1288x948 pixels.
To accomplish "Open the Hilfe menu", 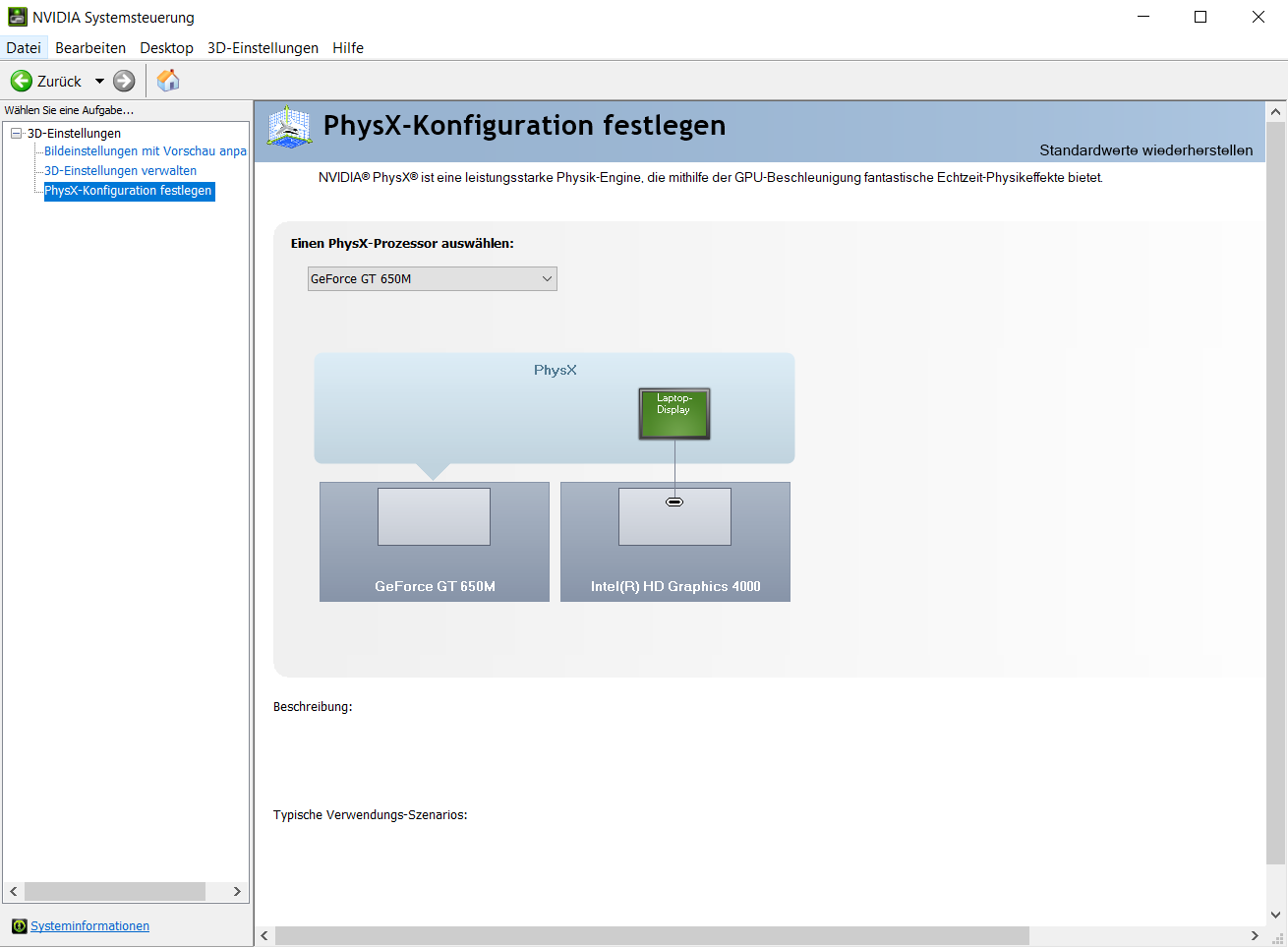I will coord(348,47).
